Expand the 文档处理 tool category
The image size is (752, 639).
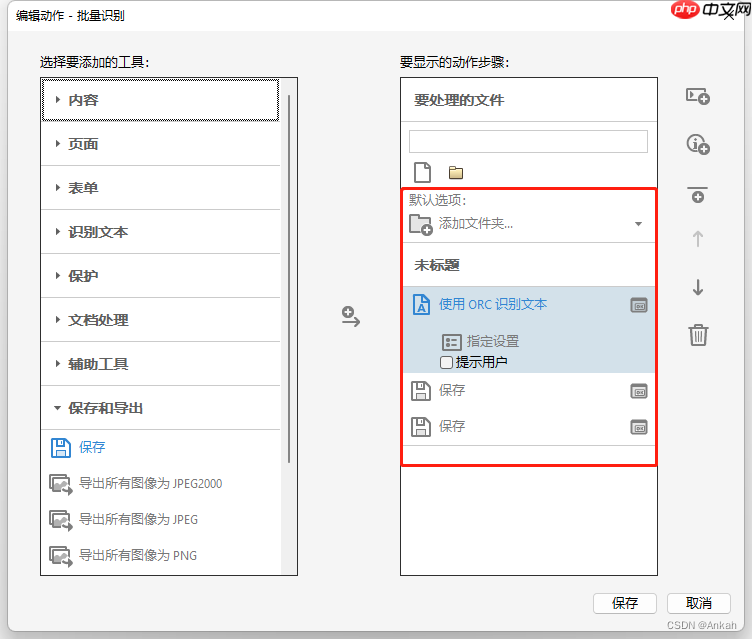click(x=160, y=320)
